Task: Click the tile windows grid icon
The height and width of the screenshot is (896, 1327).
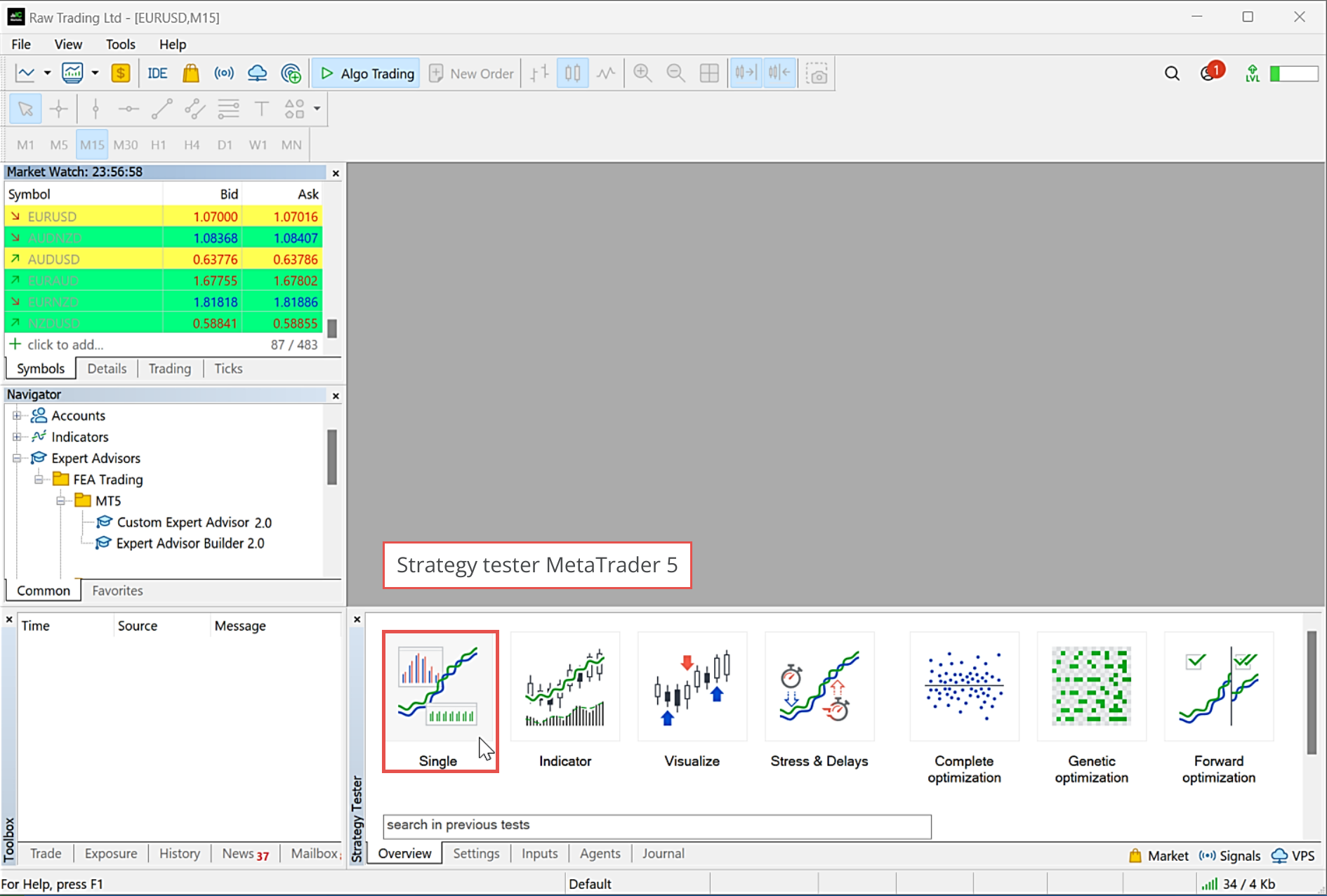Action: tap(709, 73)
